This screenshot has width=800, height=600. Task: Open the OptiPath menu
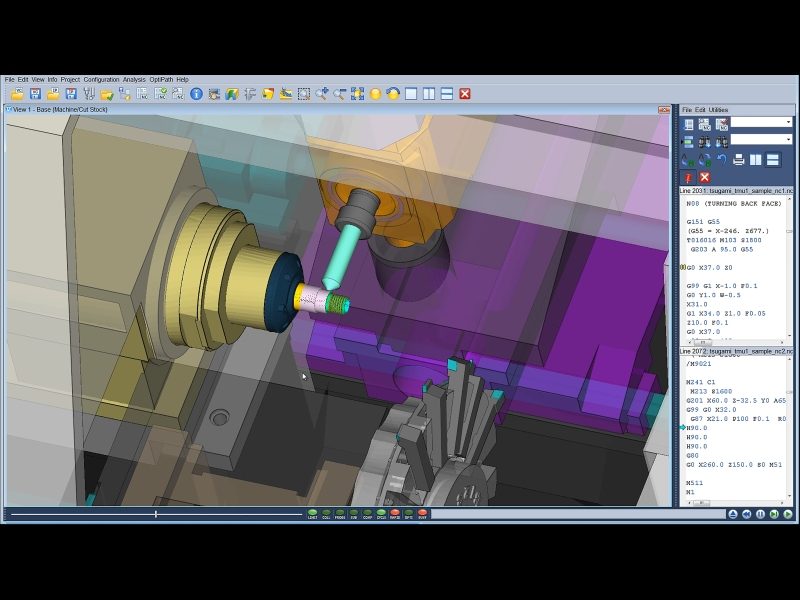coord(161,80)
